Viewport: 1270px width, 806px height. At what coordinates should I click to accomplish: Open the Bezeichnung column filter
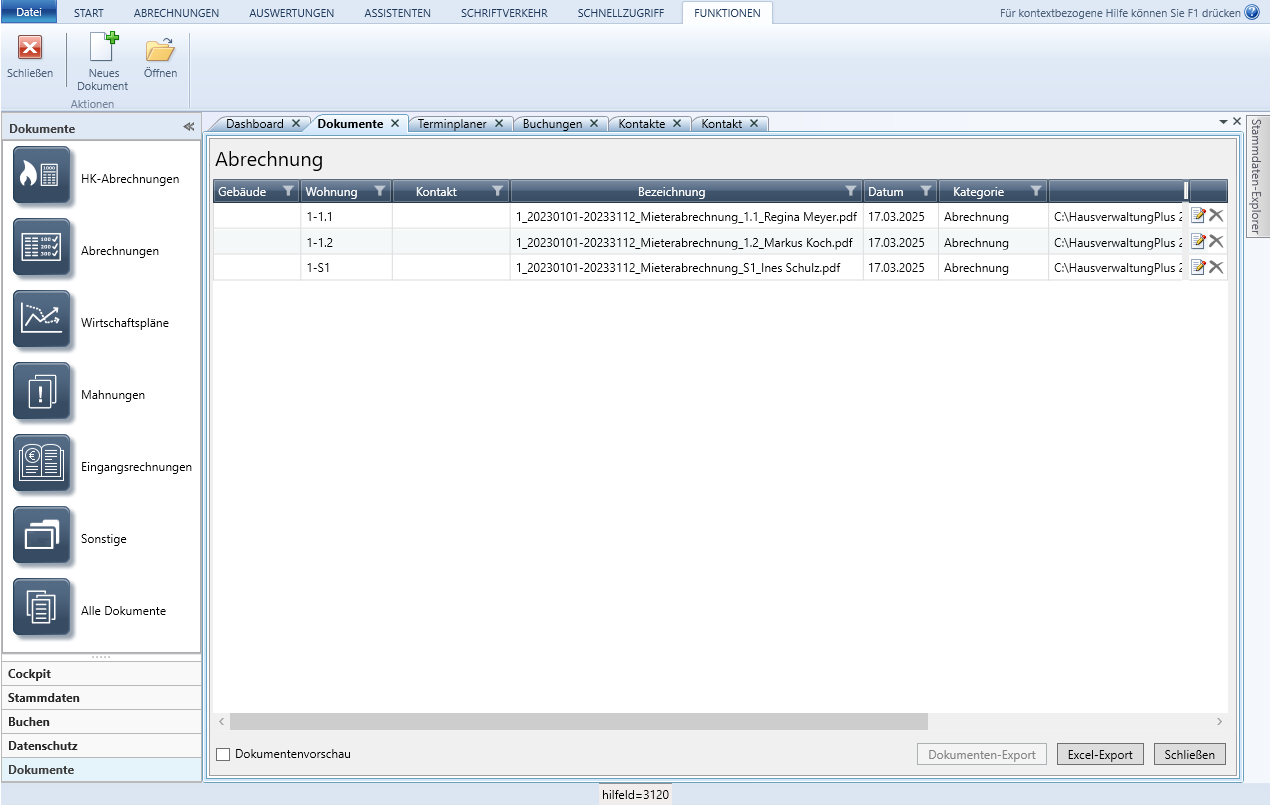tap(850, 191)
